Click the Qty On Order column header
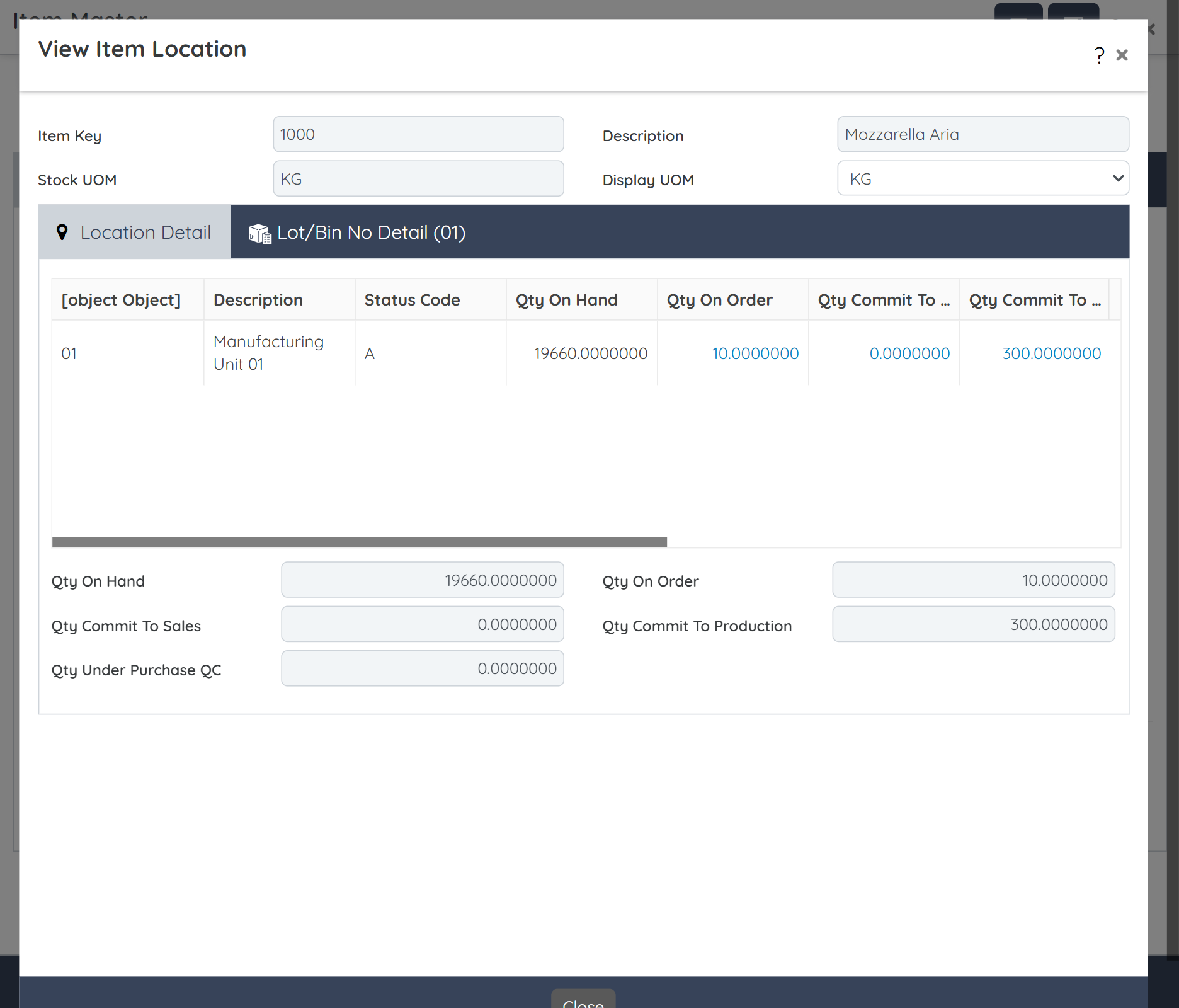This screenshot has width=1179, height=1008. (x=733, y=300)
